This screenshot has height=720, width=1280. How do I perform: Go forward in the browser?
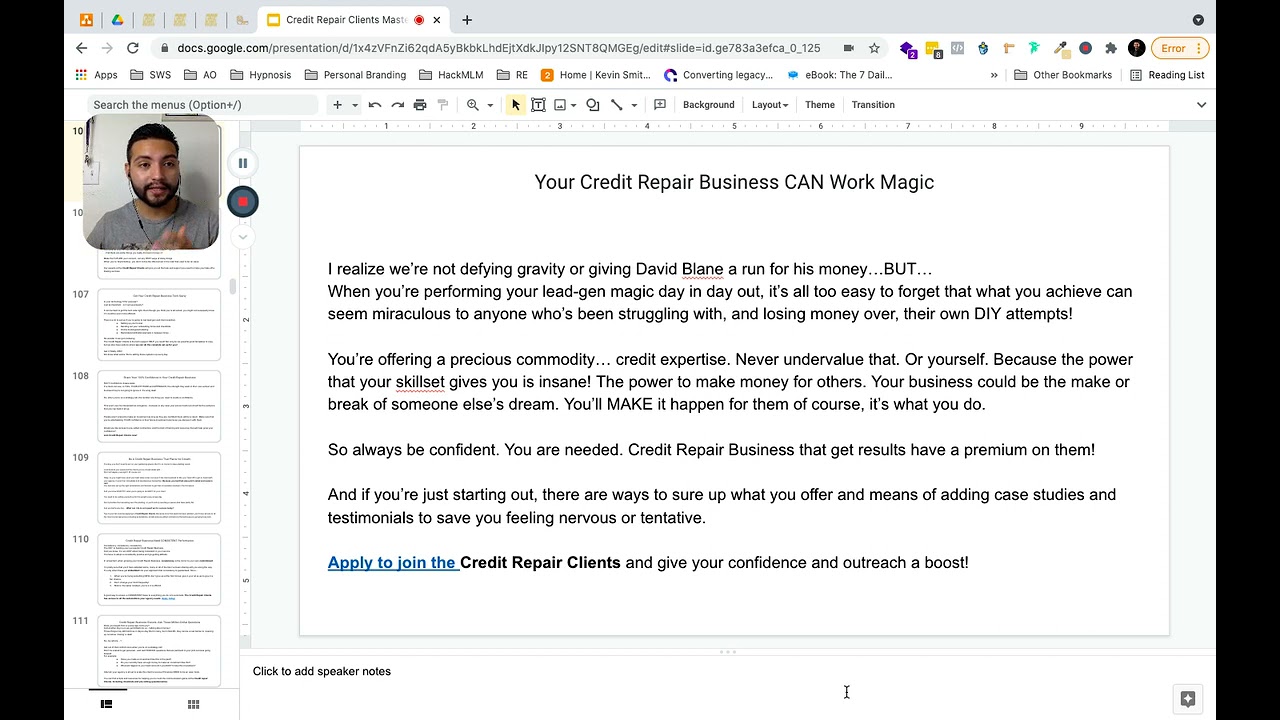tap(107, 48)
